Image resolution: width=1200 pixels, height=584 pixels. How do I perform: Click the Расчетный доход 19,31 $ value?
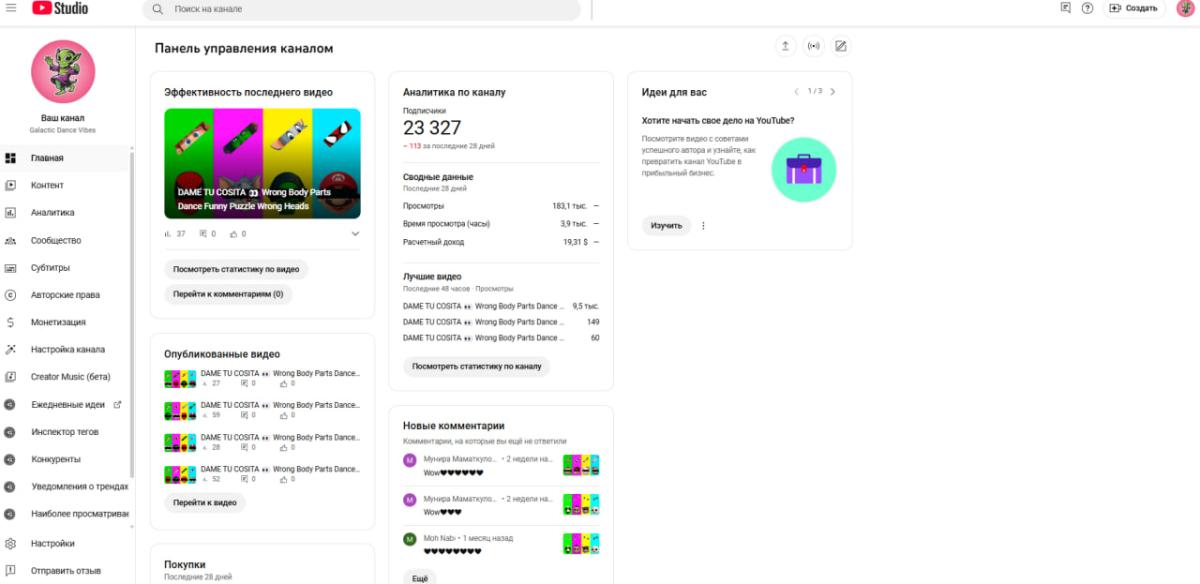coord(575,242)
